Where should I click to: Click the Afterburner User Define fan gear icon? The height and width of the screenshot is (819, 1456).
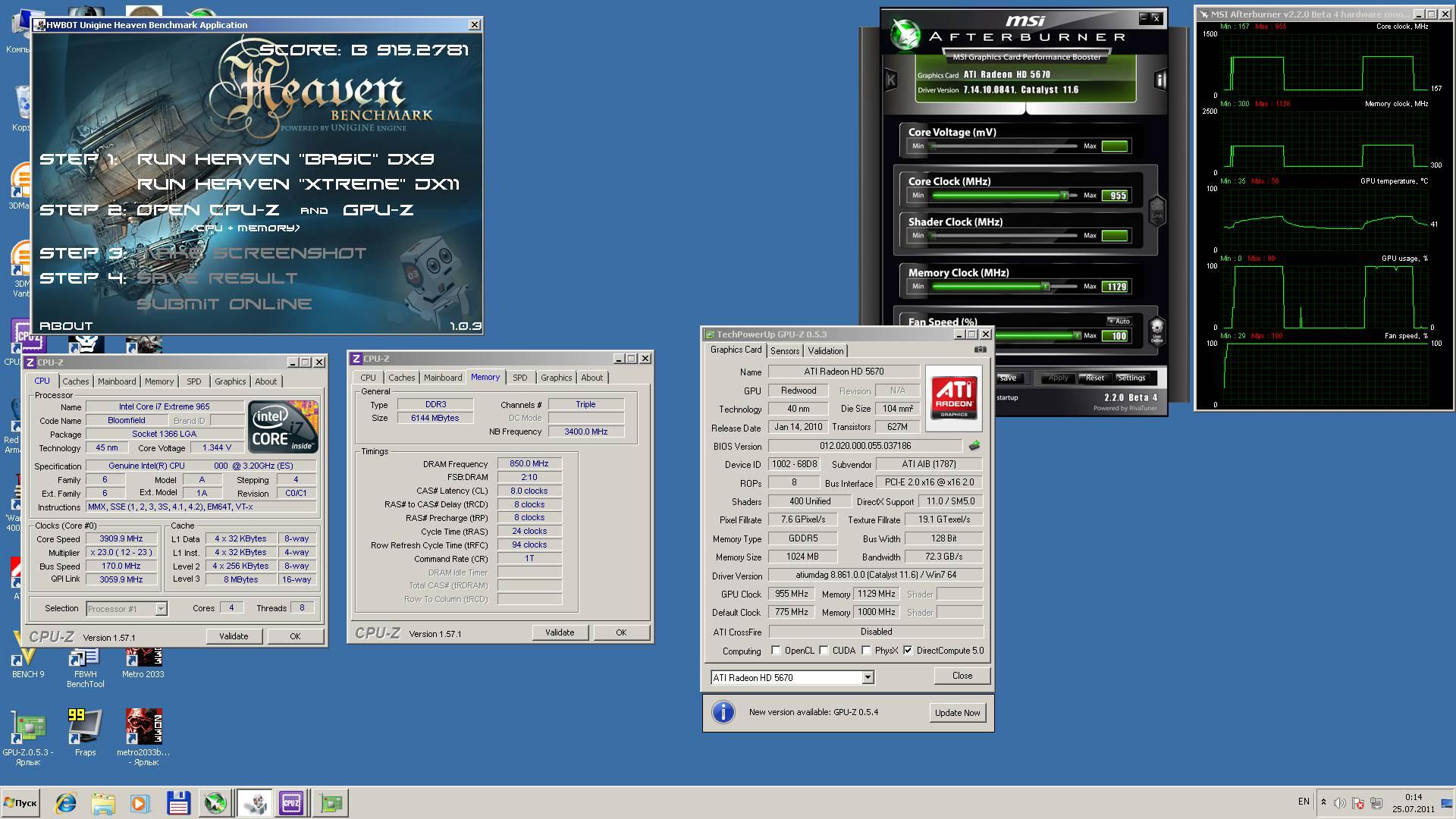(1156, 331)
